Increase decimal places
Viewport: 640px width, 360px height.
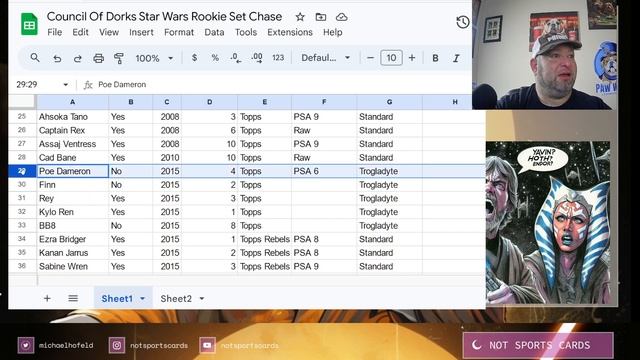(x=257, y=58)
